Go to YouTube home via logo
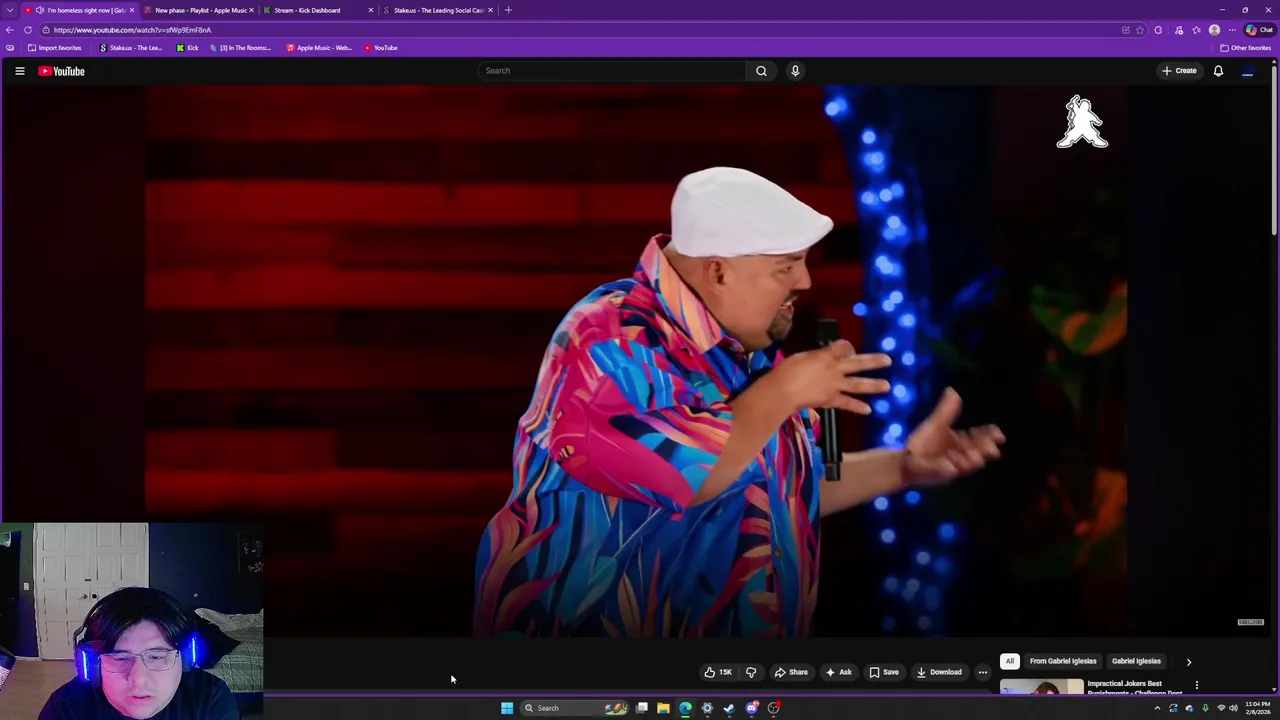 [x=61, y=71]
